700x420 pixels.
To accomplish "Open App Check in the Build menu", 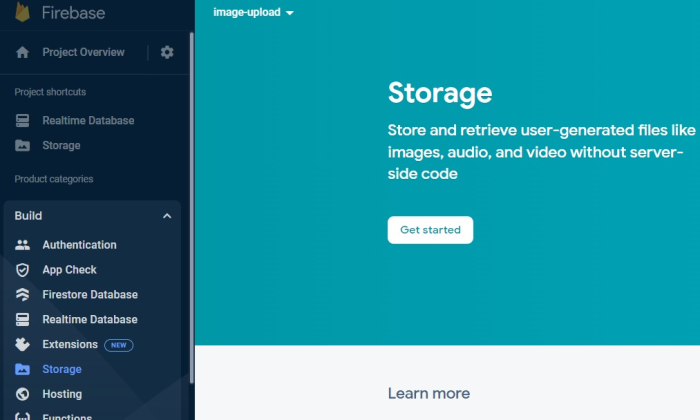I will pos(70,270).
